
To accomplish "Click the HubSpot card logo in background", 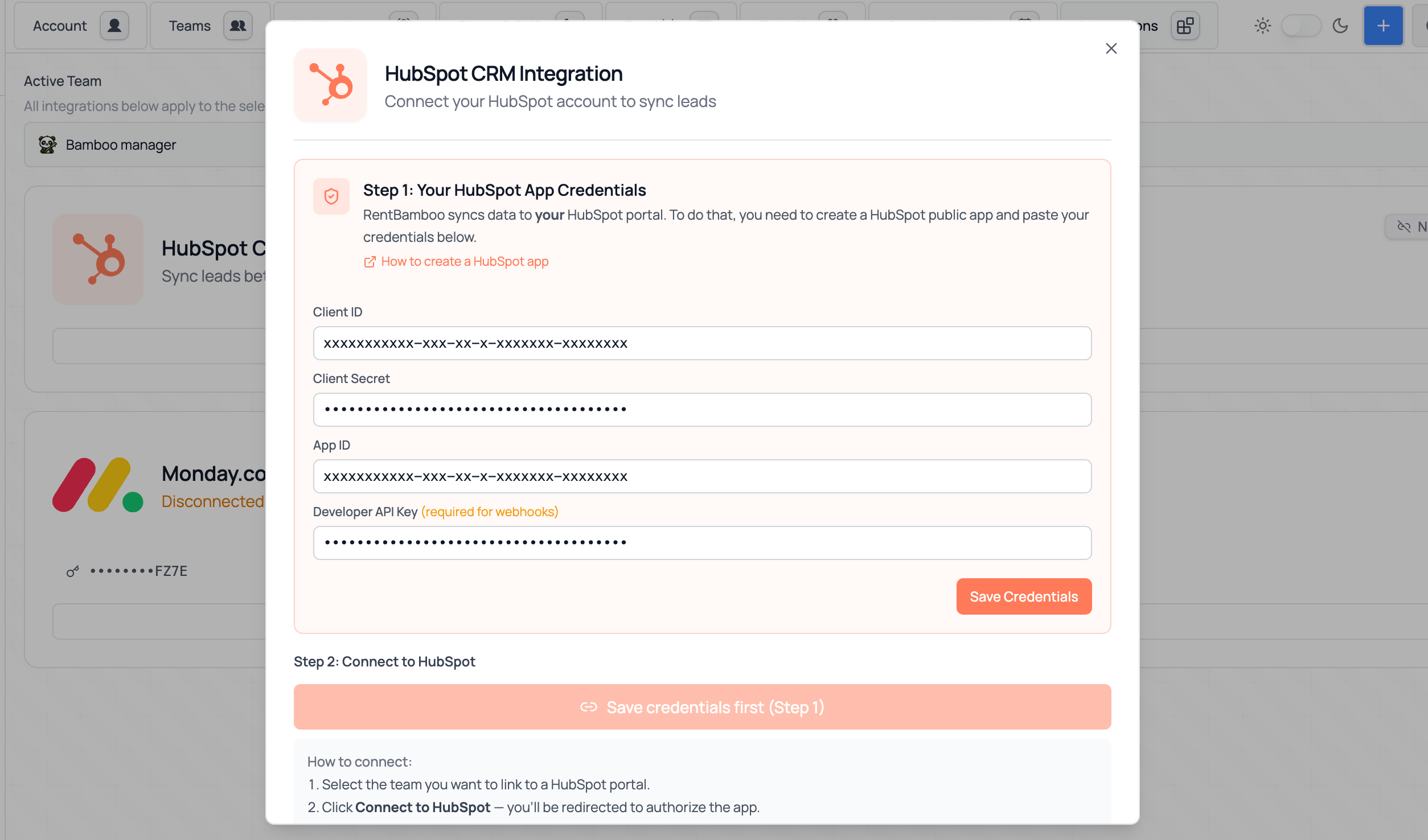I will (x=98, y=259).
